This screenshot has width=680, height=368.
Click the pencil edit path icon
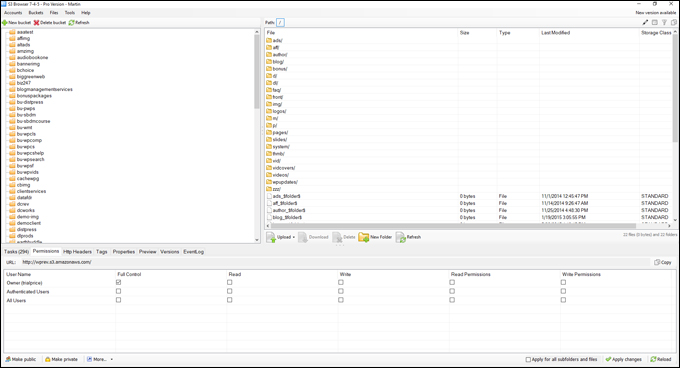coord(645,23)
